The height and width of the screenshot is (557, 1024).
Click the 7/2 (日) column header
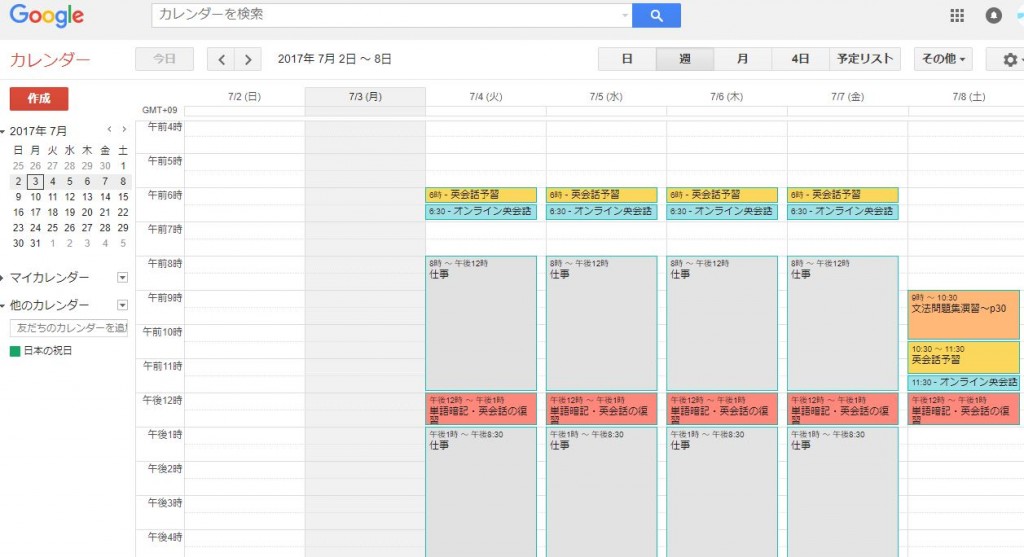coord(244,97)
